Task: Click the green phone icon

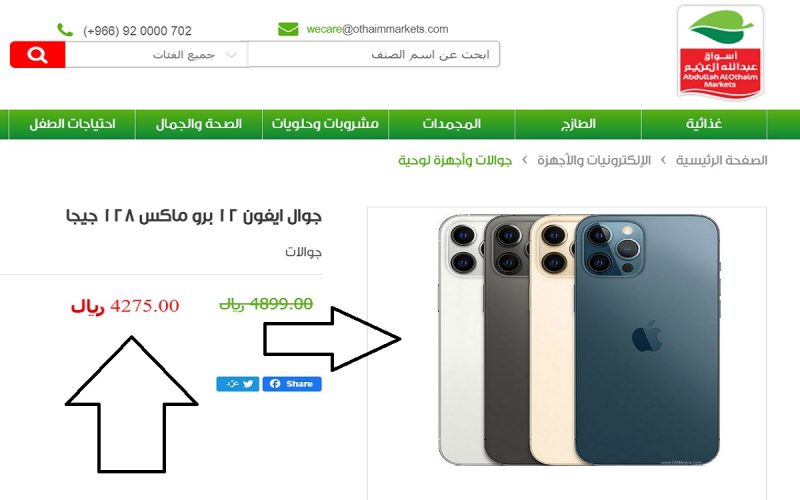Action: pyautogui.click(x=65, y=30)
